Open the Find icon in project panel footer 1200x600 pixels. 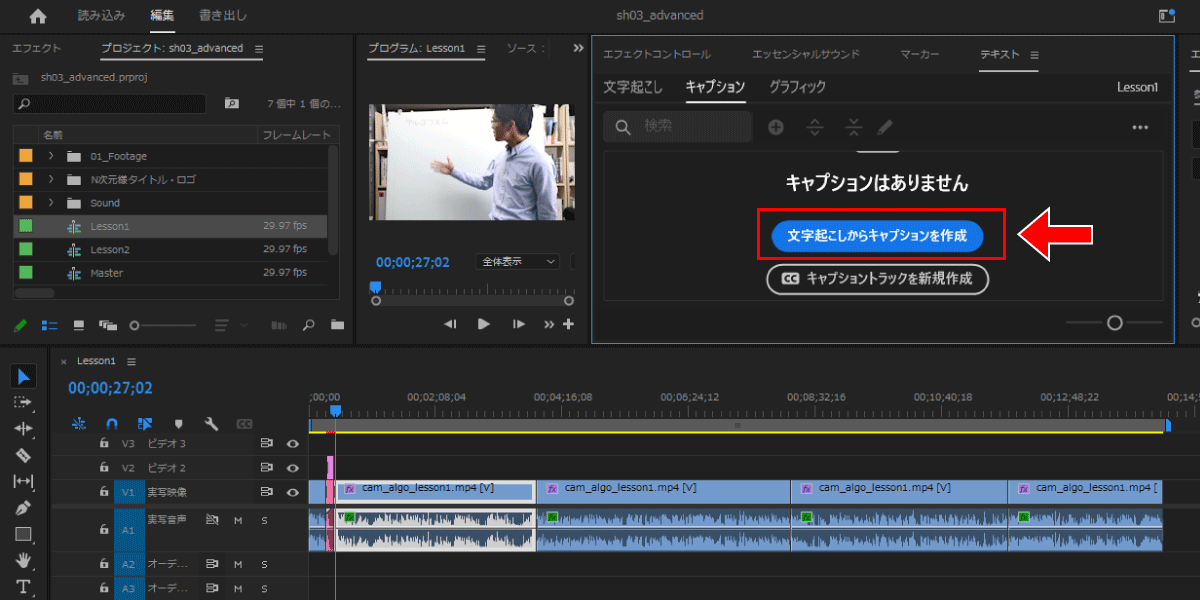point(309,325)
